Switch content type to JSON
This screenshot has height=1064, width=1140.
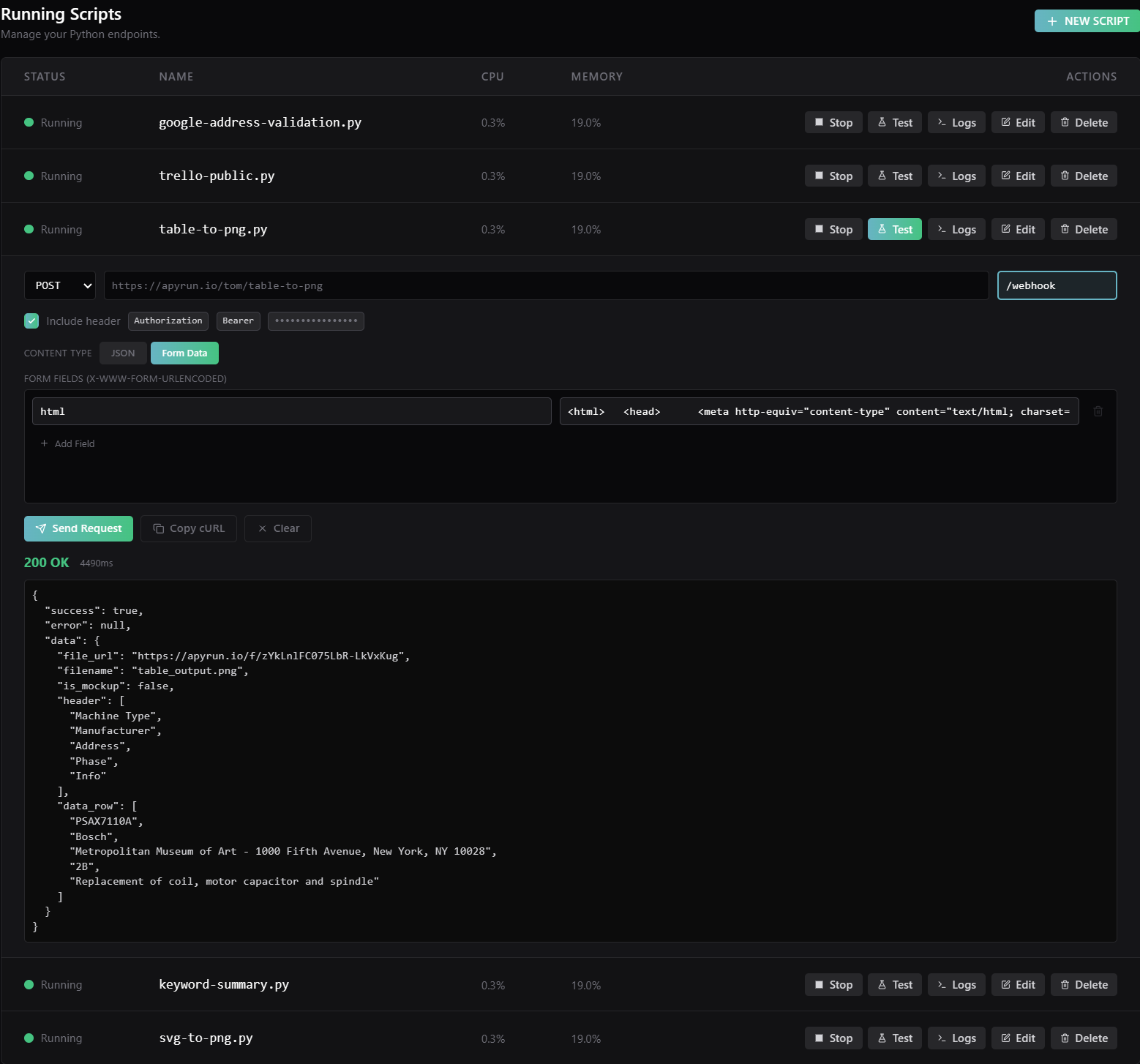(122, 353)
